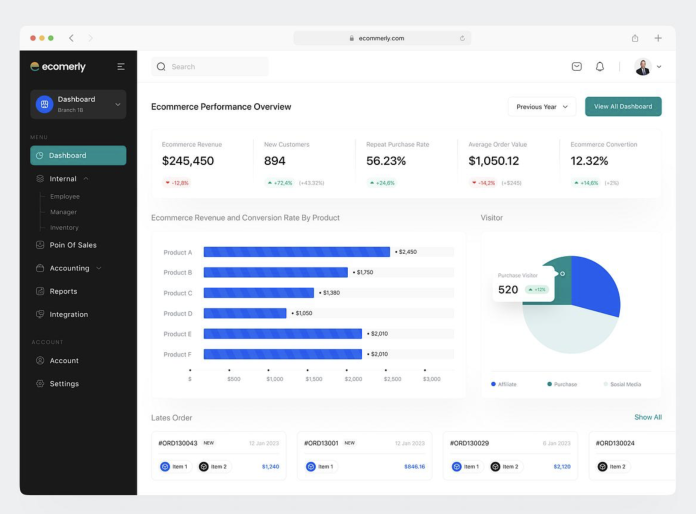This screenshot has width=696, height=514.
Task: Open order #ORD13001 card
Action: (364, 456)
